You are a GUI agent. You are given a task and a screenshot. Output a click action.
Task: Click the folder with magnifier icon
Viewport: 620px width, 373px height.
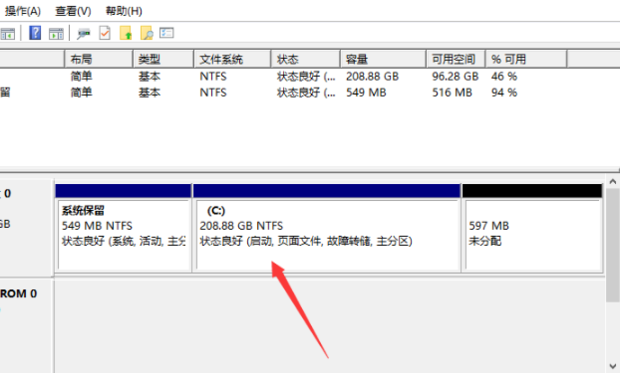coord(147,33)
